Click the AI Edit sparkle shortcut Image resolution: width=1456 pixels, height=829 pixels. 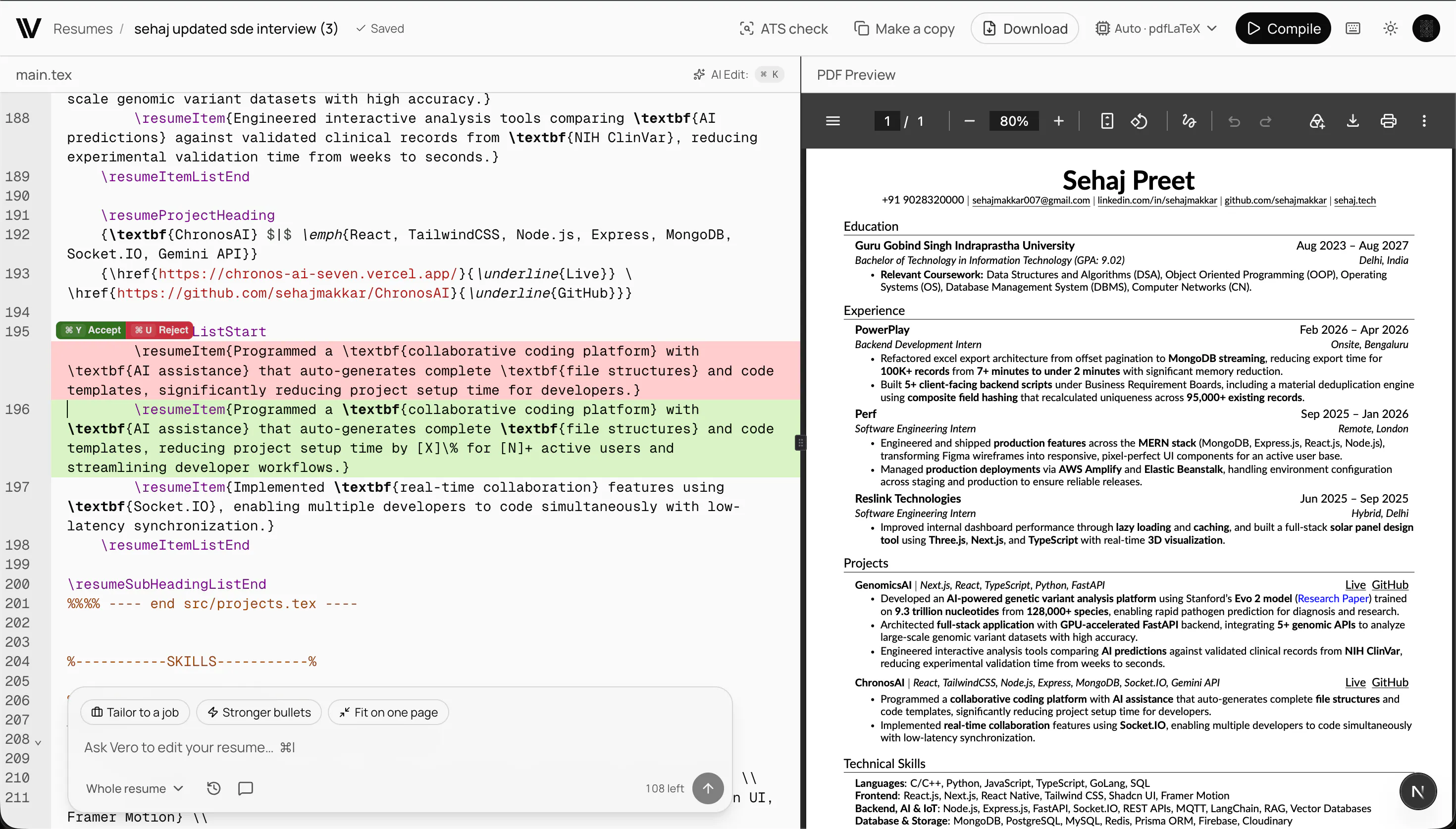pyautogui.click(x=738, y=75)
